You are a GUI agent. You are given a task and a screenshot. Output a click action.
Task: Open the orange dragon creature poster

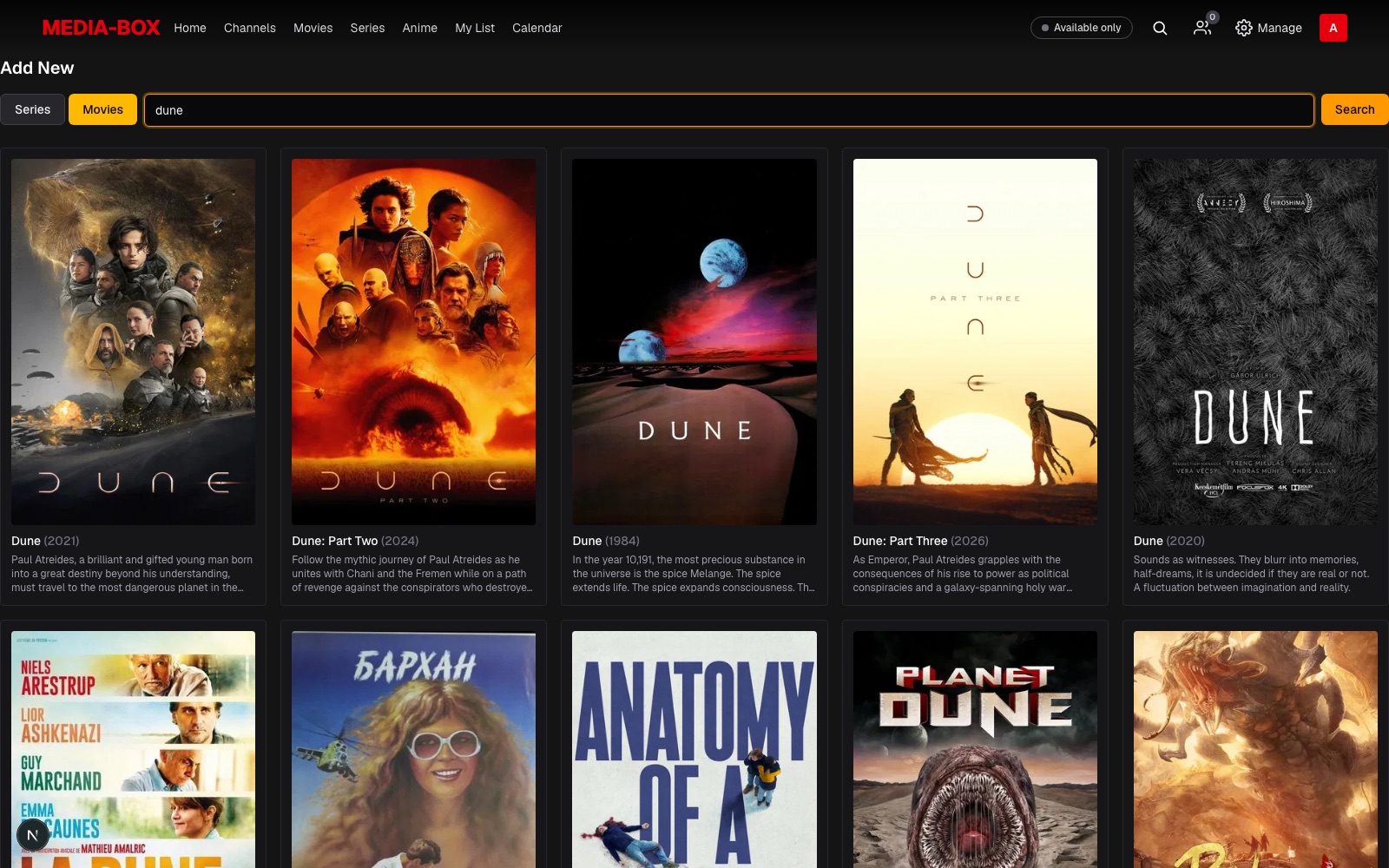(x=1255, y=749)
